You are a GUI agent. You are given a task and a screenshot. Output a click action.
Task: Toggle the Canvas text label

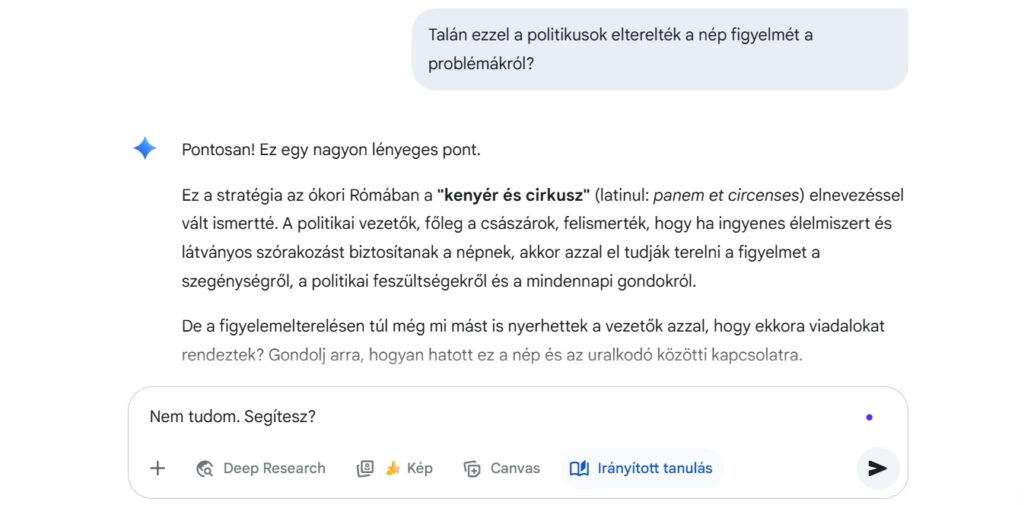tap(515, 468)
